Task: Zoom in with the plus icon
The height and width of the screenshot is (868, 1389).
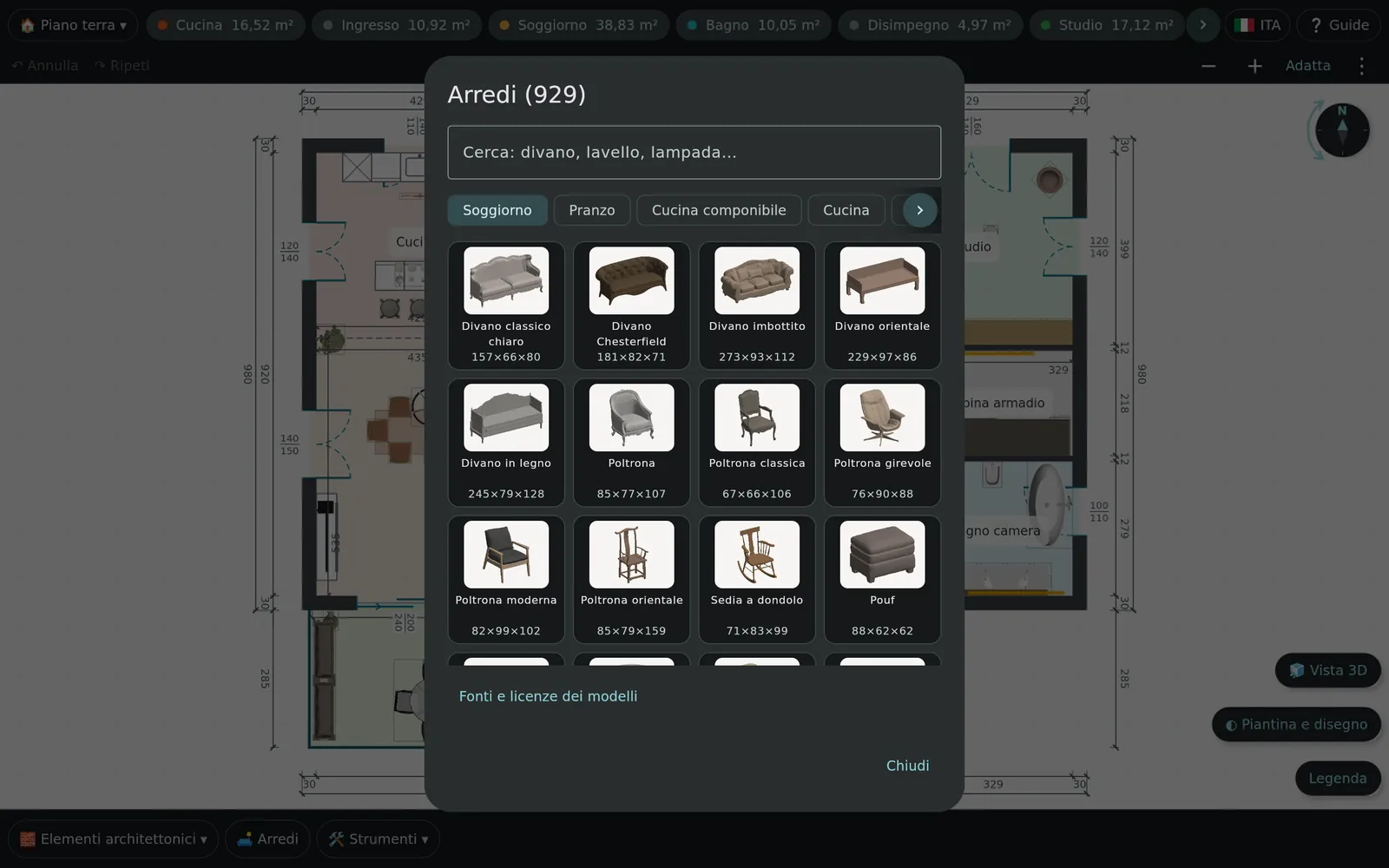Action: click(x=1254, y=66)
